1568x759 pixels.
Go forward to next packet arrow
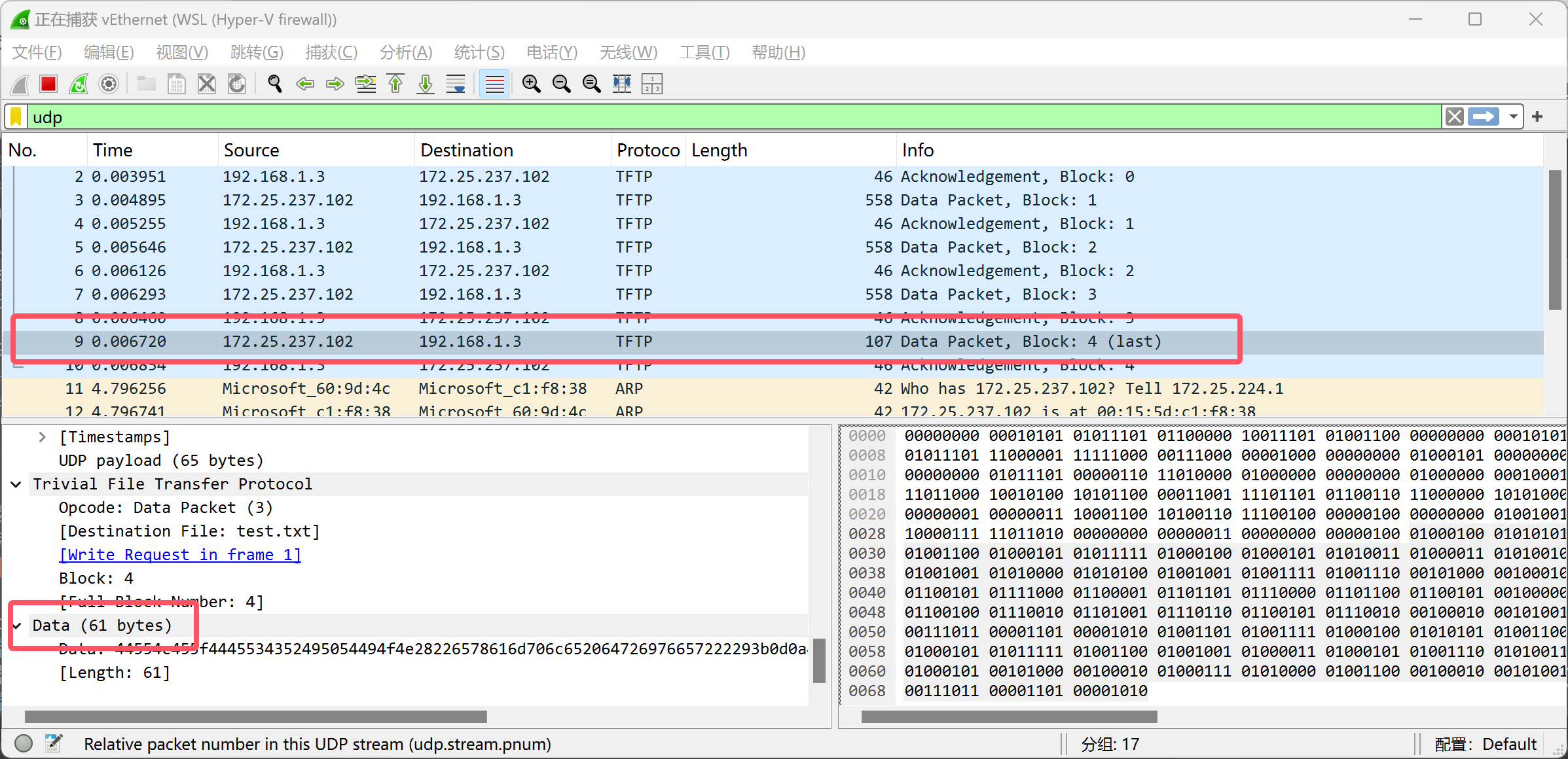pyautogui.click(x=335, y=84)
